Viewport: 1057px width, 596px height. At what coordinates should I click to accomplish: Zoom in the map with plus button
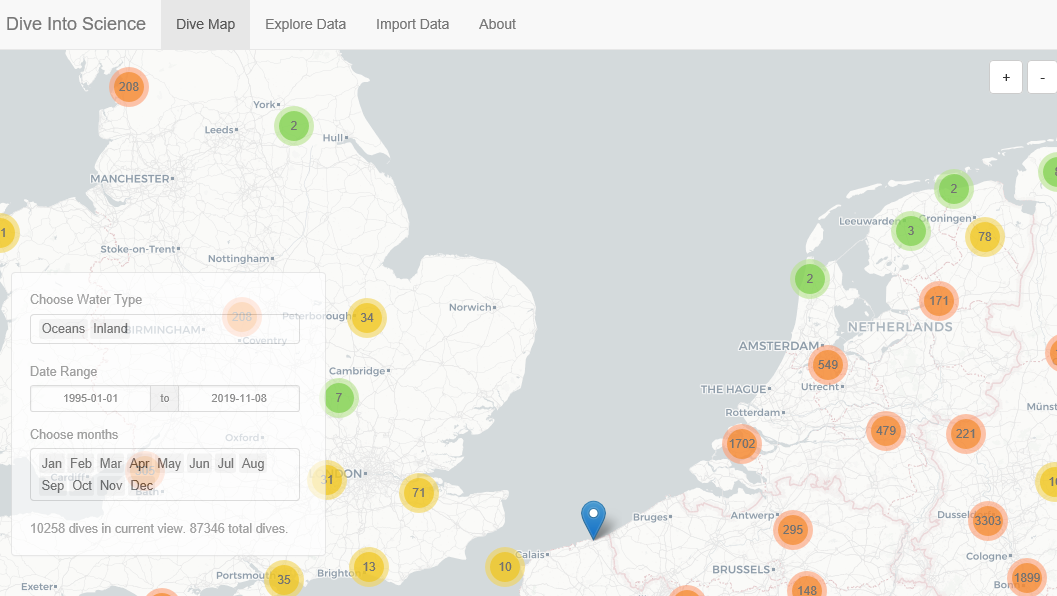tap(1006, 77)
